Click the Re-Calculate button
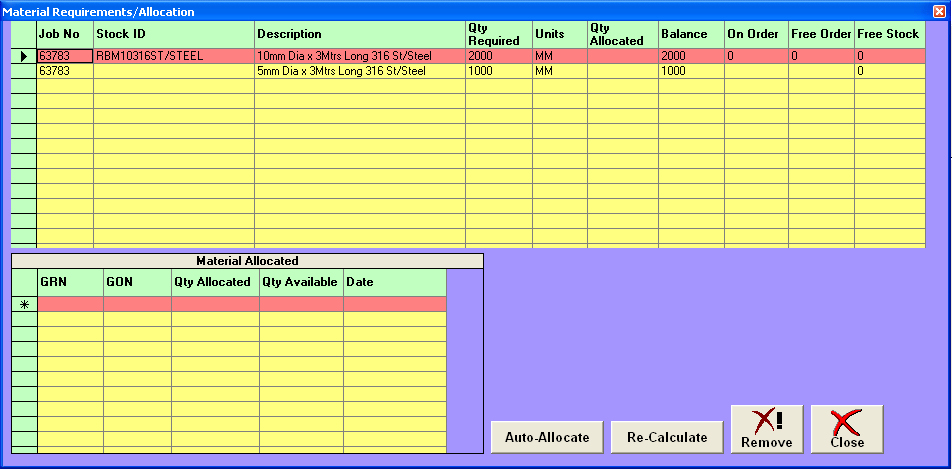The height and width of the screenshot is (469, 952). pyautogui.click(x=667, y=437)
